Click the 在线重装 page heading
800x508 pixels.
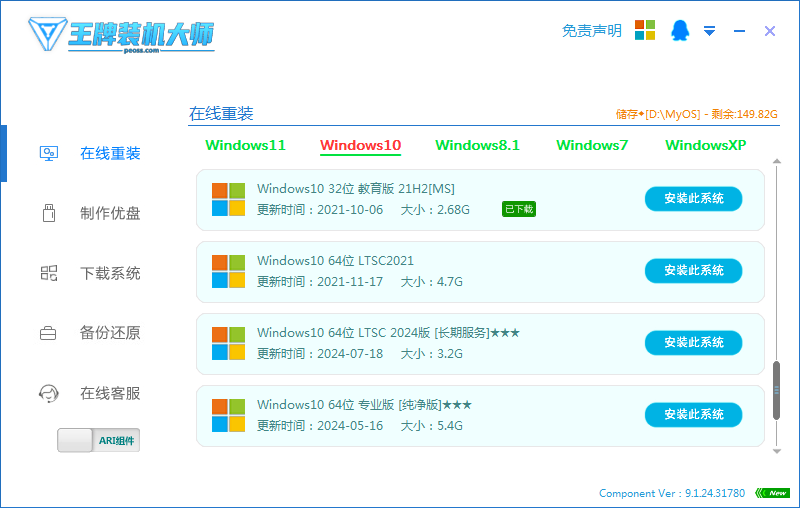(x=221, y=113)
